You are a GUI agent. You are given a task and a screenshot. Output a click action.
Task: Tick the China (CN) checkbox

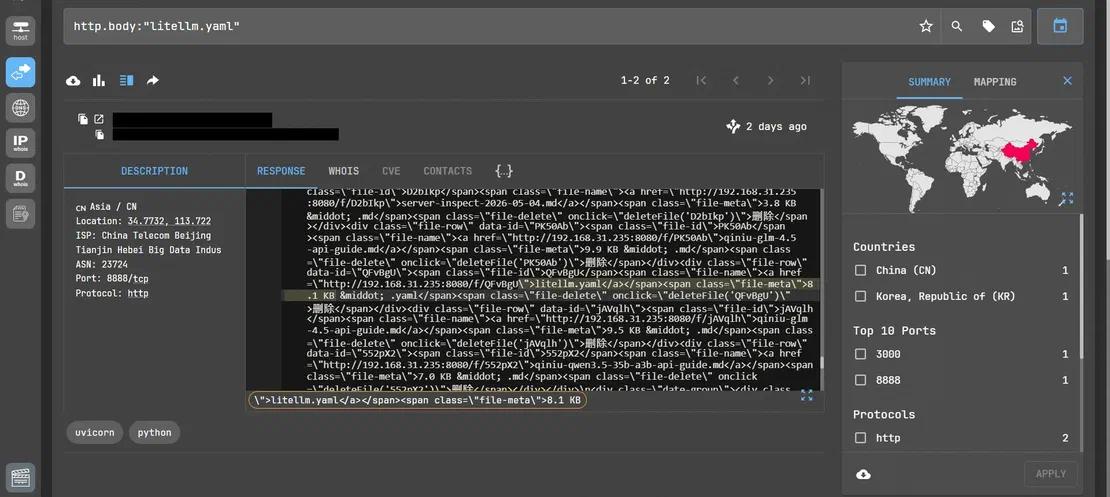click(860, 270)
